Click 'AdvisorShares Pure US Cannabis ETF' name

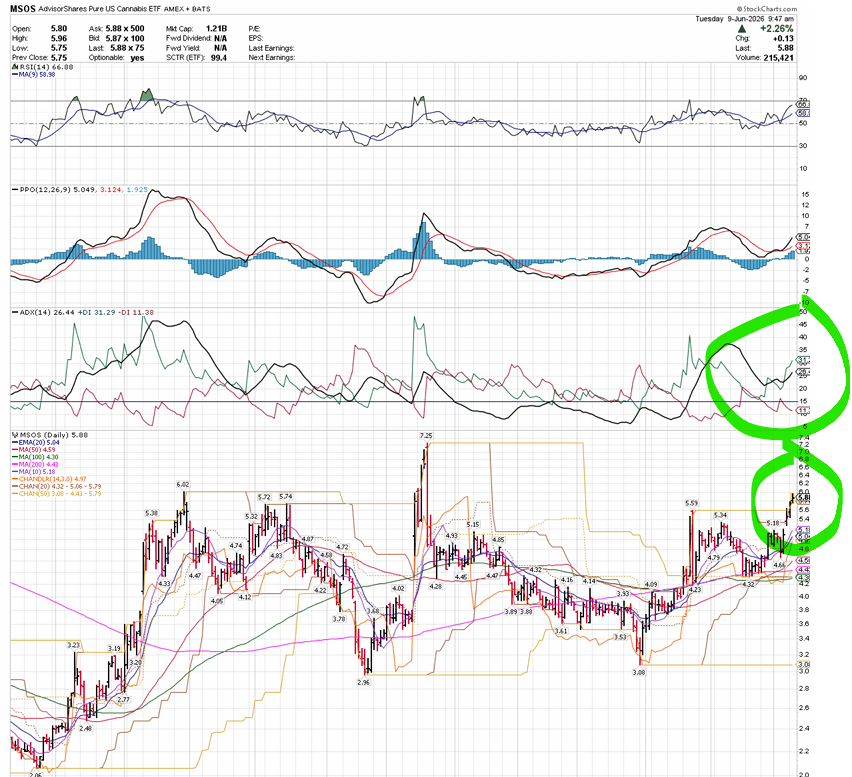pos(100,9)
